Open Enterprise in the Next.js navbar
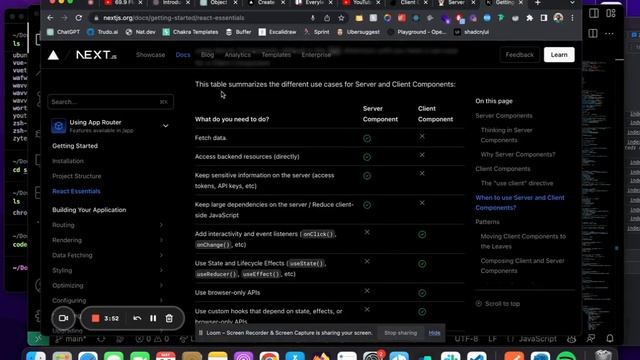This screenshot has height=360, width=640. point(316,55)
